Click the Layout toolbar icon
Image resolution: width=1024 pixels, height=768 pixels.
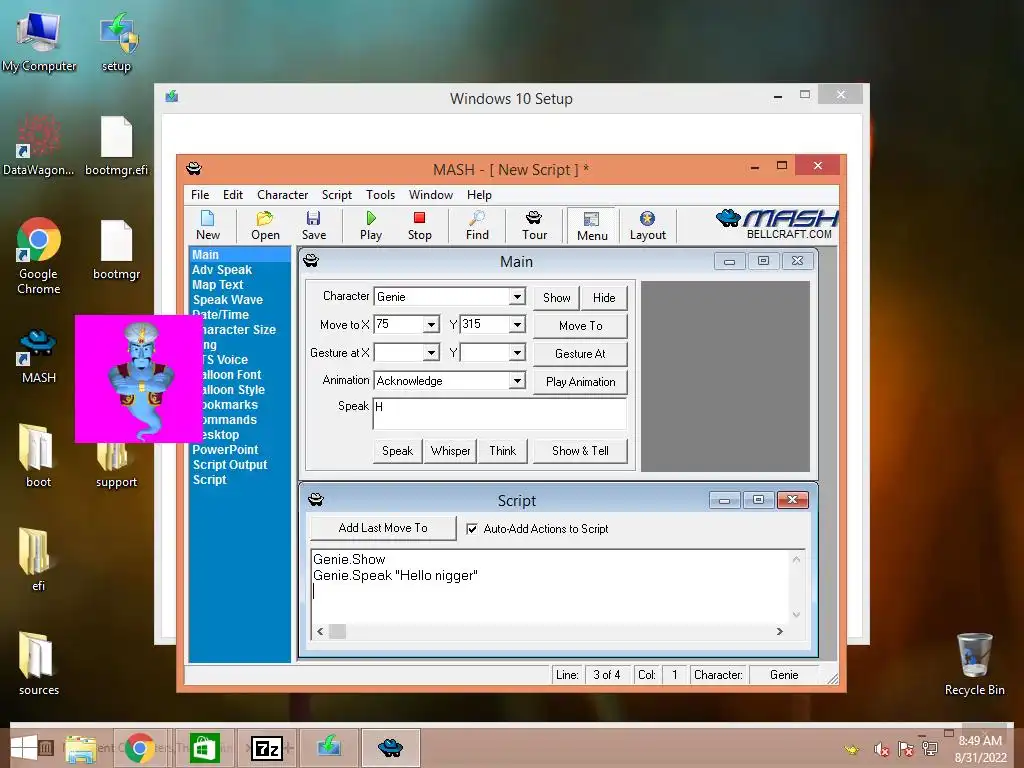pos(647,225)
